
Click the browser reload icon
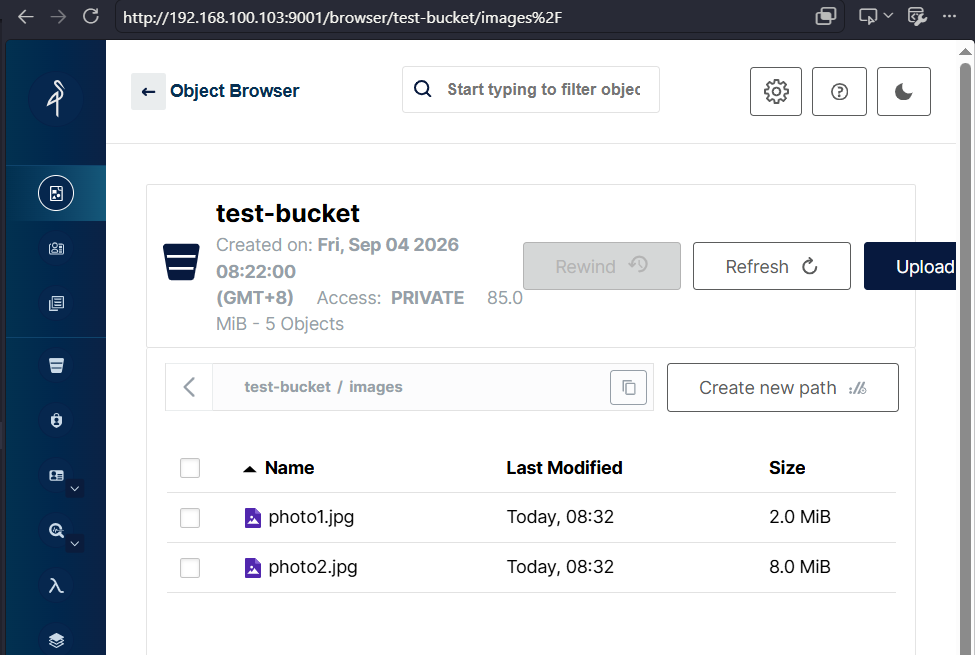tap(91, 17)
